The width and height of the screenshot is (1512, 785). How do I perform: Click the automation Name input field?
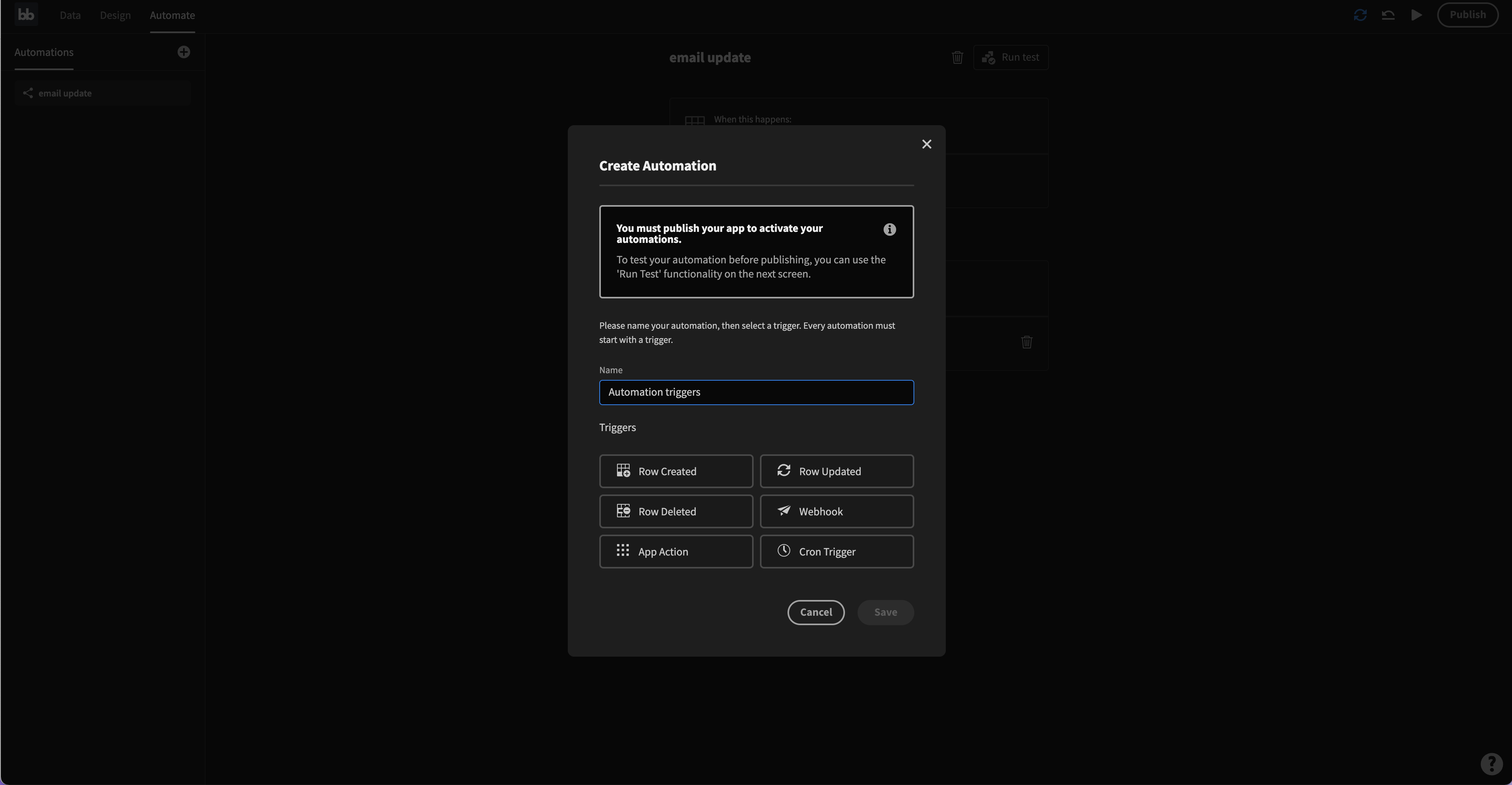[756, 392]
